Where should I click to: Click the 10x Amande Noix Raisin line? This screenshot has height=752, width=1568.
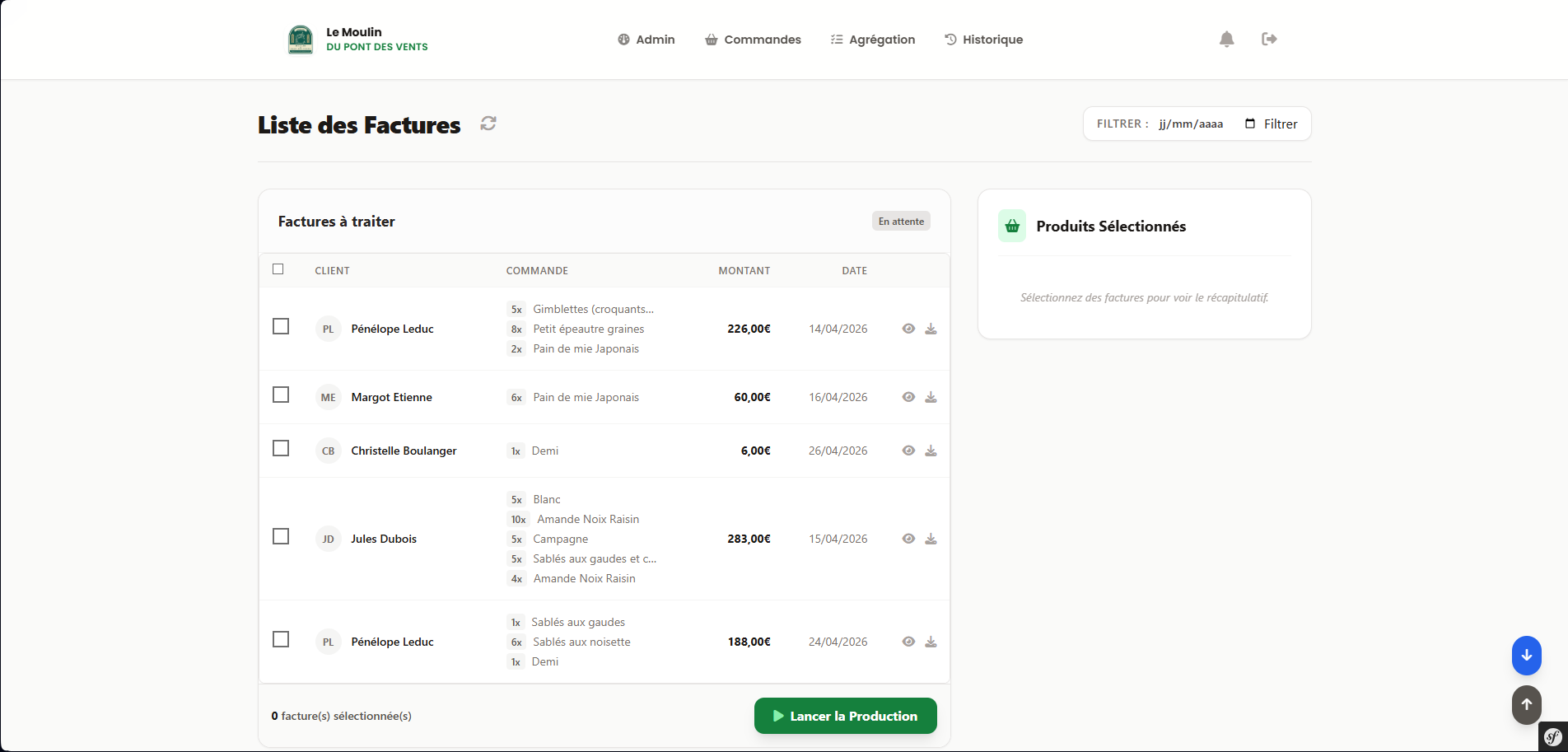pyautogui.click(x=573, y=519)
